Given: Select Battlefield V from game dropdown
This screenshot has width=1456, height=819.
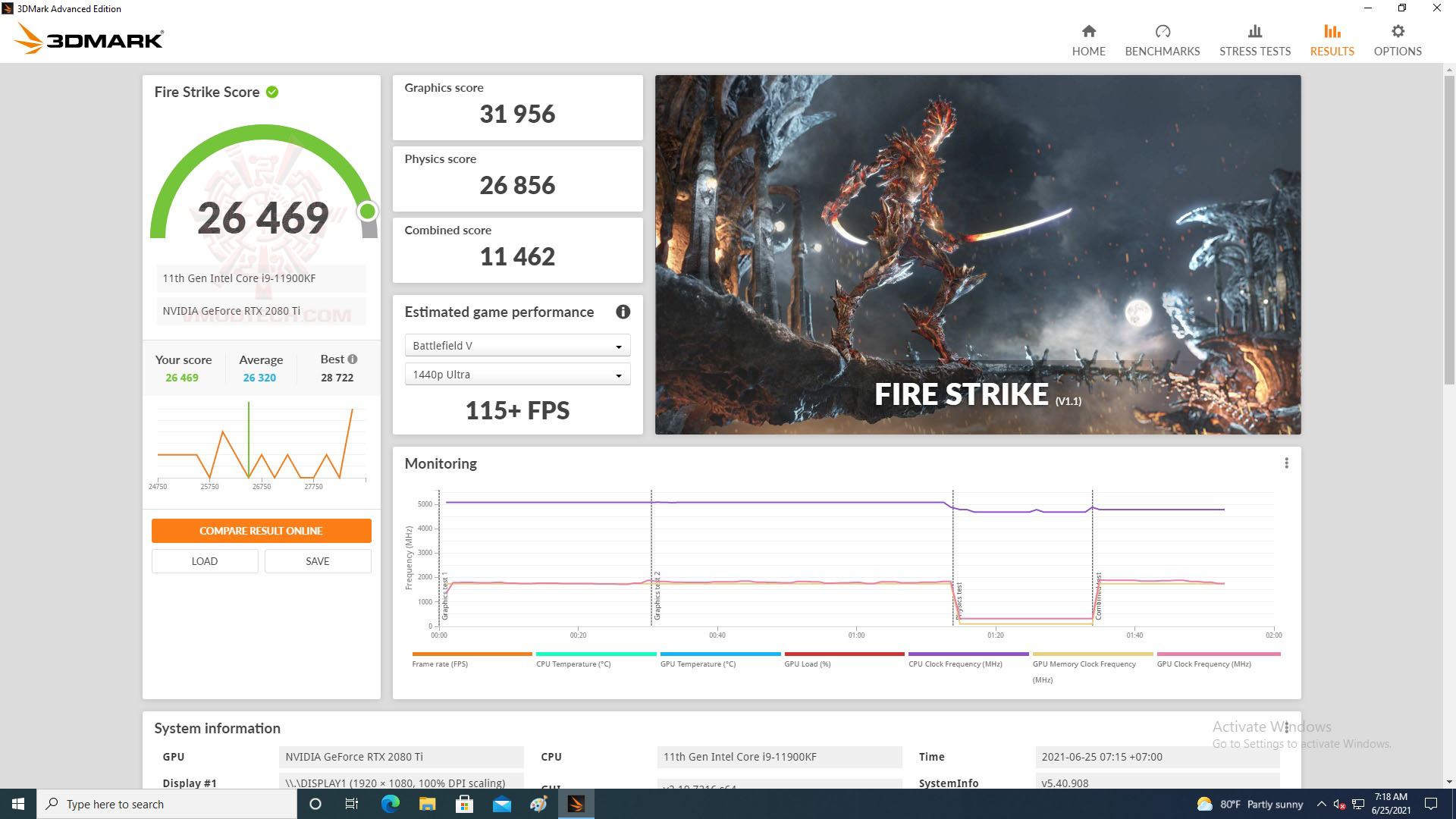Looking at the screenshot, I should 515,345.
